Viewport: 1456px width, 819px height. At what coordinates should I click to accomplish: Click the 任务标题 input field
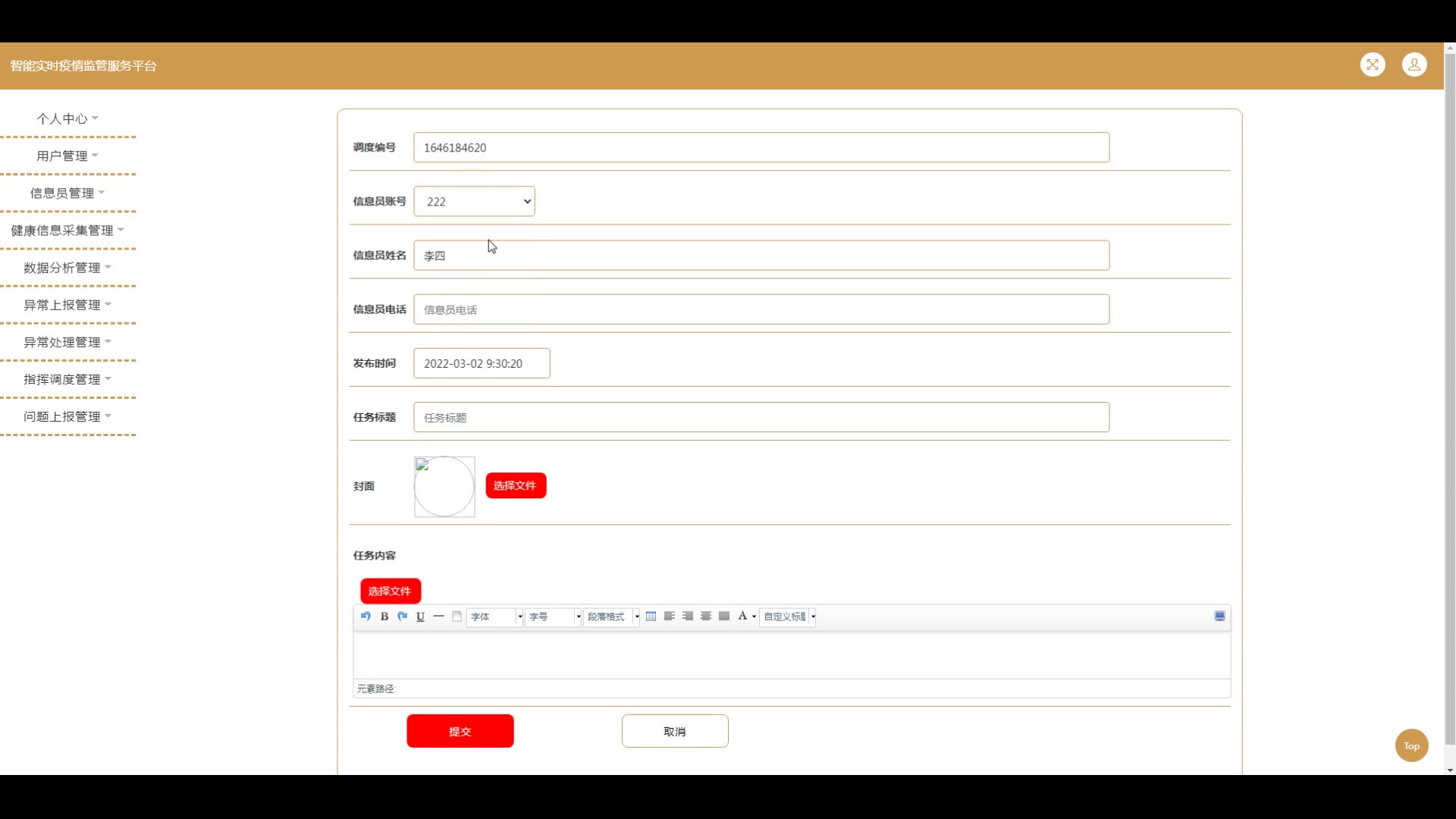pyautogui.click(x=761, y=418)
